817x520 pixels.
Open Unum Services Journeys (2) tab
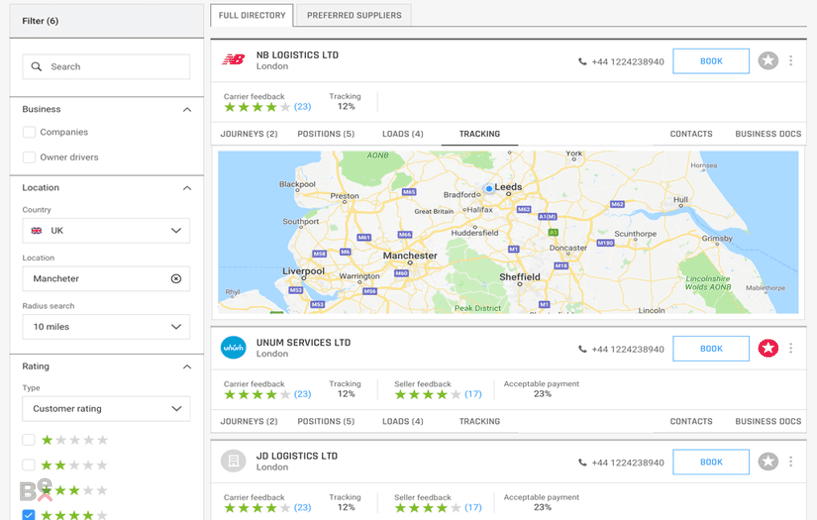click(249, 421)
